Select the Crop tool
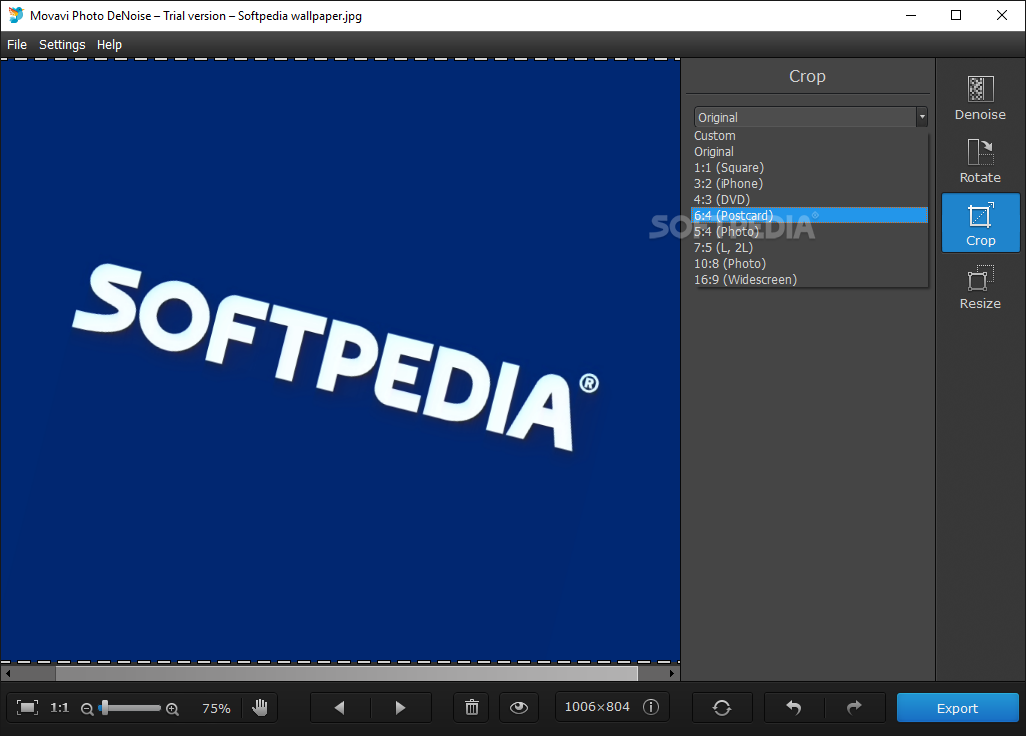The height and width of the screenshot is (736, 1026). coord(980,223)
